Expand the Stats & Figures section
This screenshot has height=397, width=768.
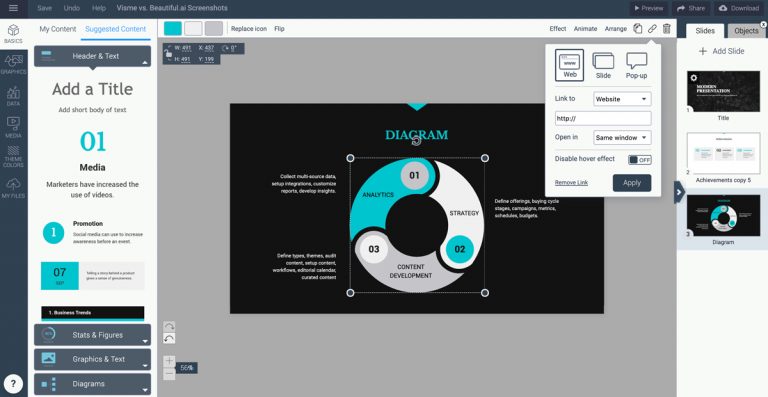click(x=93, y=335)
